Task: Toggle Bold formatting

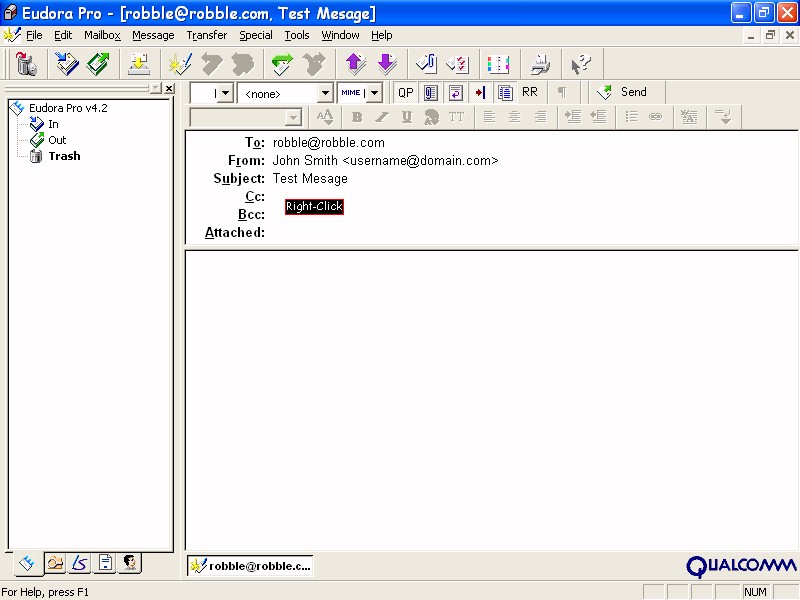Action: (x=357, y=117)
